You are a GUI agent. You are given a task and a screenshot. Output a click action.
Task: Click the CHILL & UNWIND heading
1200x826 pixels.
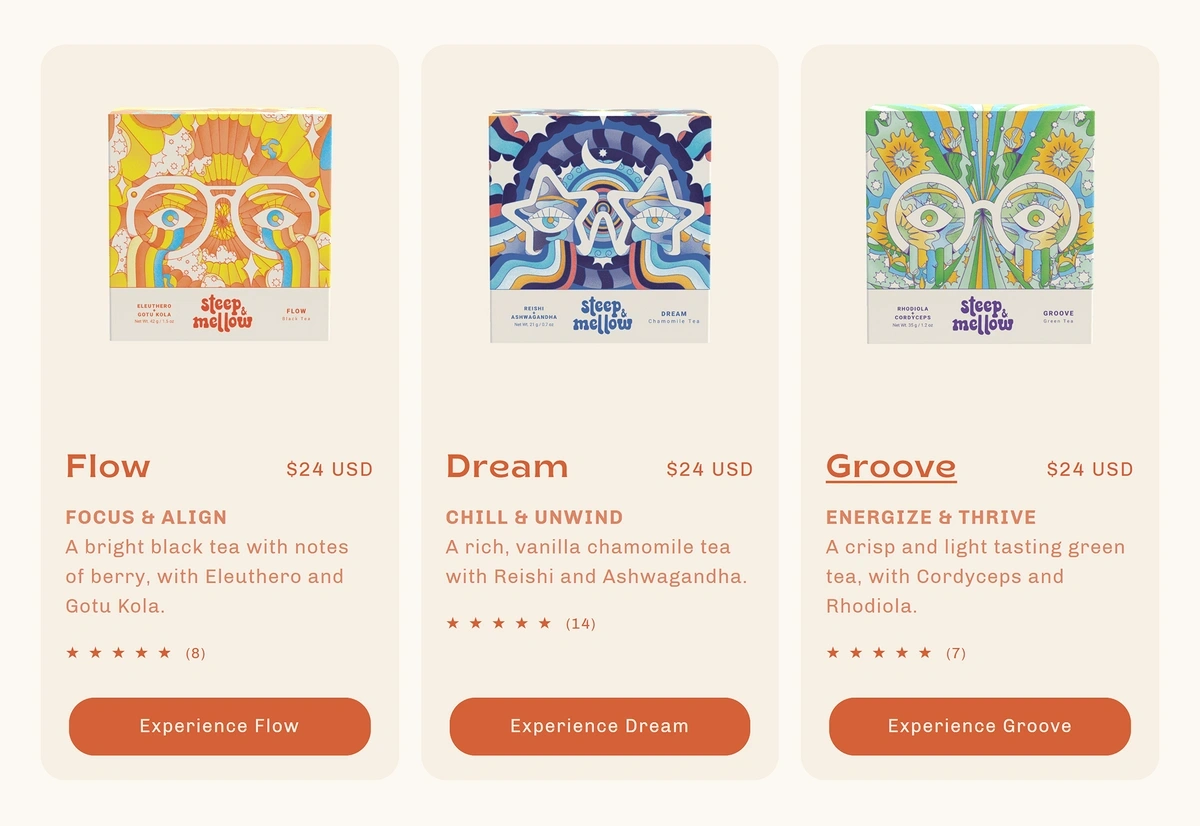click(x=534, y=518)
